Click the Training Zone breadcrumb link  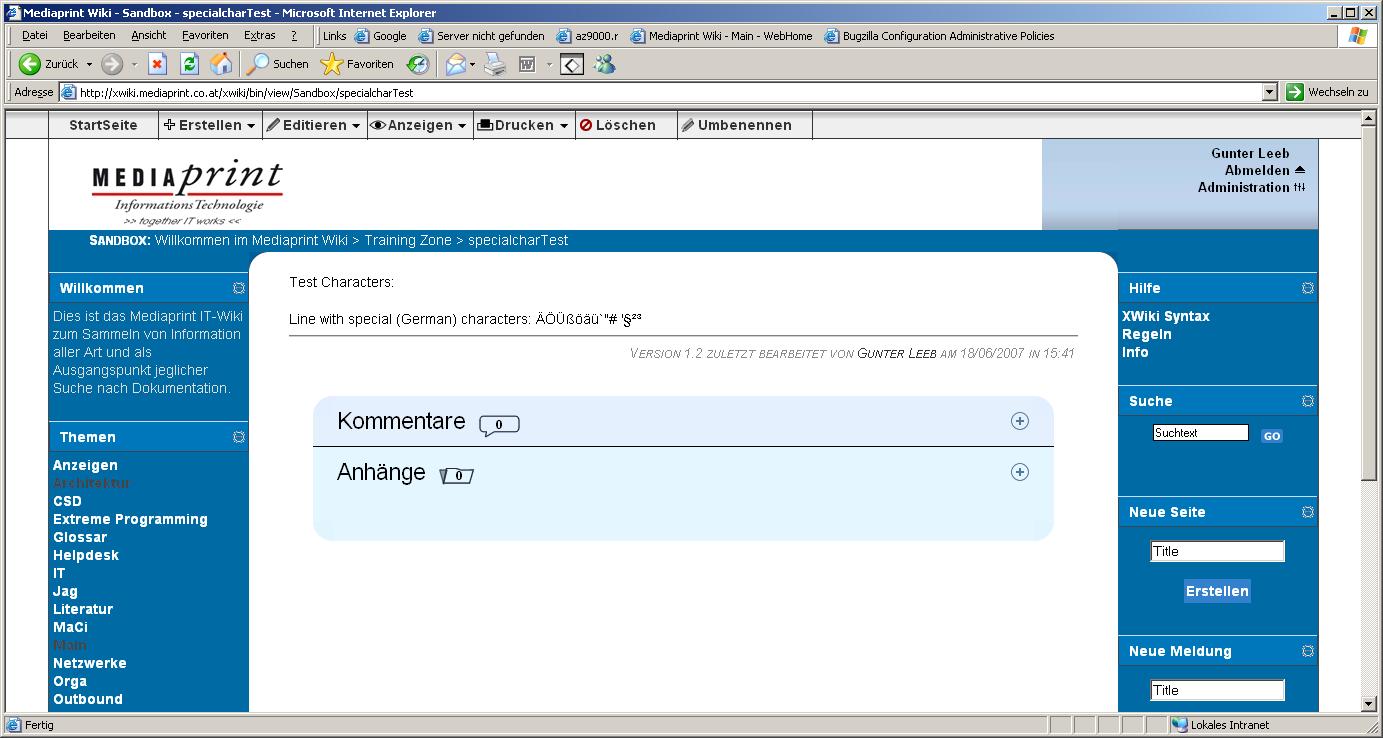(408, 240)
